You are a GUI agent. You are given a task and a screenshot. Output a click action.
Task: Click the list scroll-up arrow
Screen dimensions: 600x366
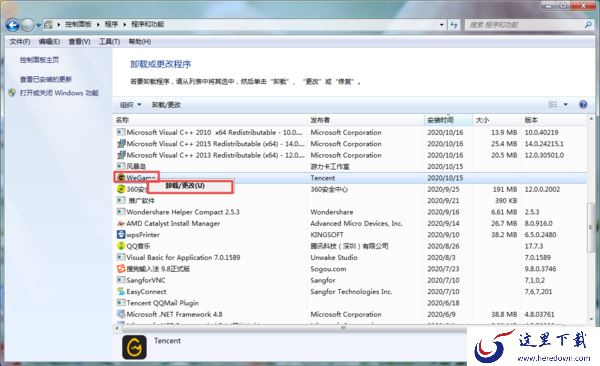(591, 119)
